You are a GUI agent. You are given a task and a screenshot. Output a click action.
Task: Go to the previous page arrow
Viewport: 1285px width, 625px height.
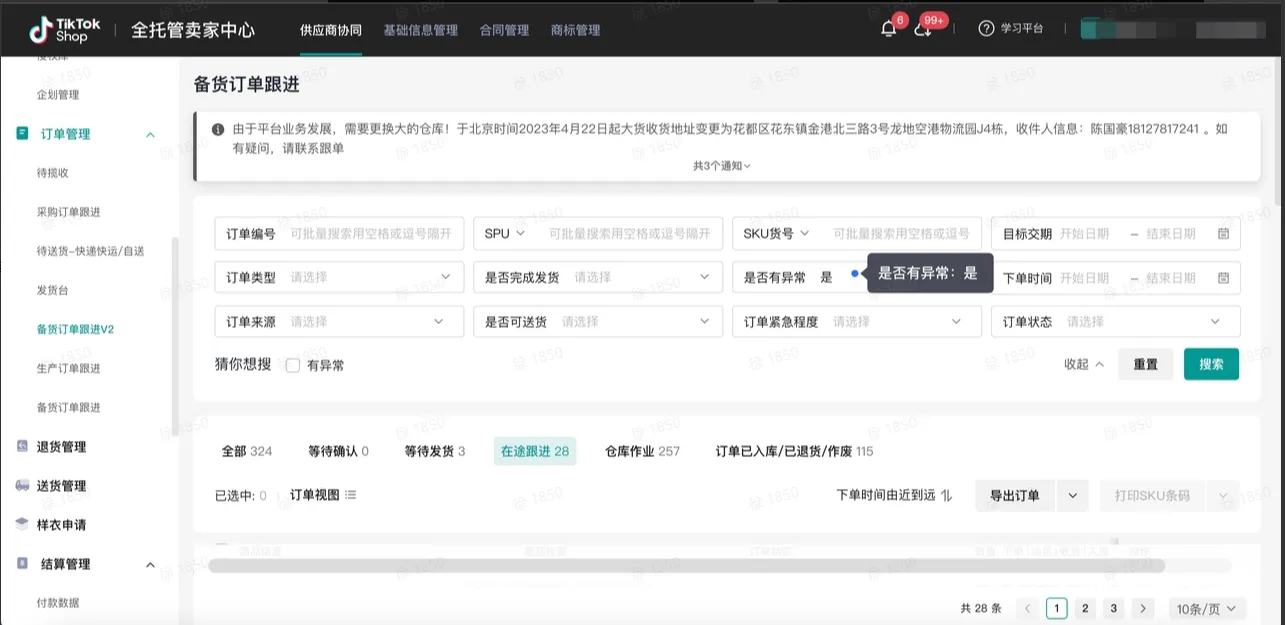pyautogui.click(x=1027, y=608)
